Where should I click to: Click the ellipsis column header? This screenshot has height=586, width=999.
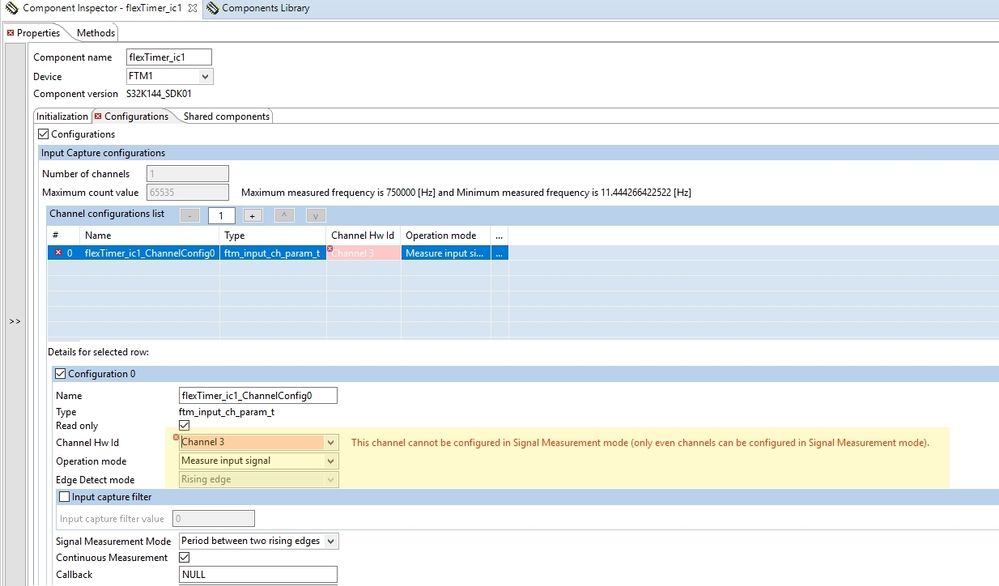(500, 235)
